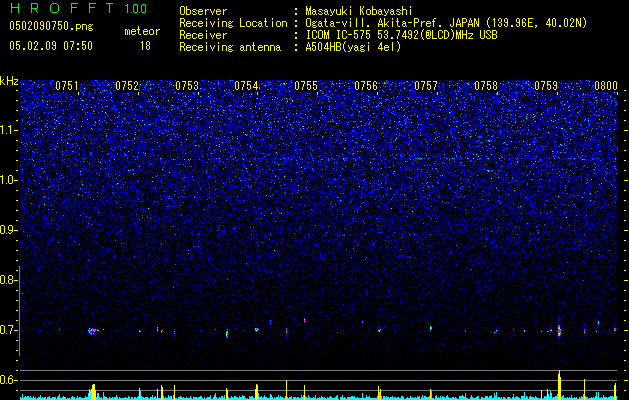The image size is (629, 400).
Task: Click the HROFFT program title
Action: click(x=63, y=8)
